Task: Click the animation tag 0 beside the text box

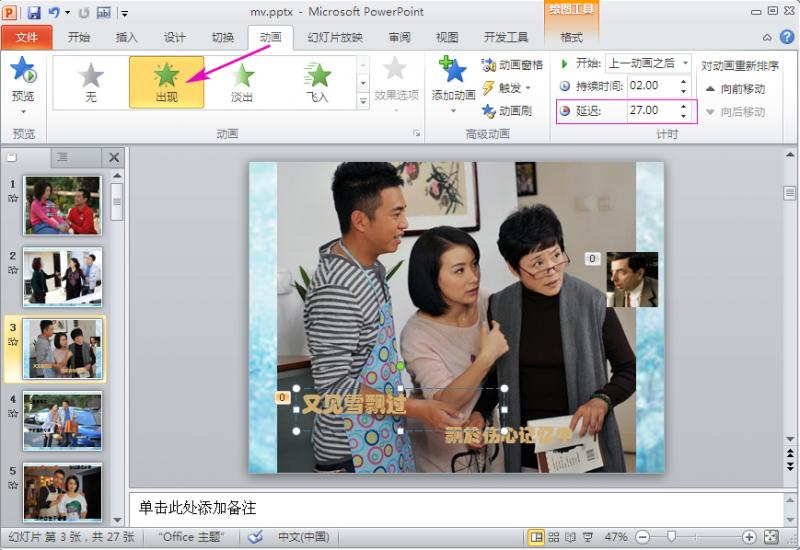Action: [282, 397]
